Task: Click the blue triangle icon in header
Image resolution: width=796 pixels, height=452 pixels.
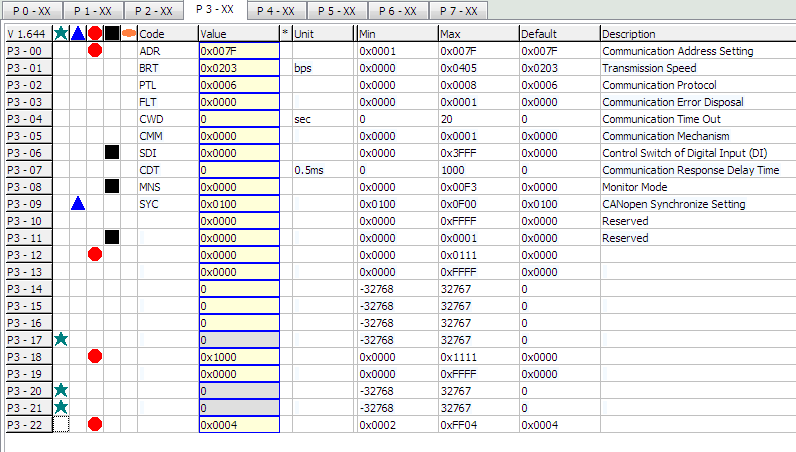Action: tap(78, 34)
